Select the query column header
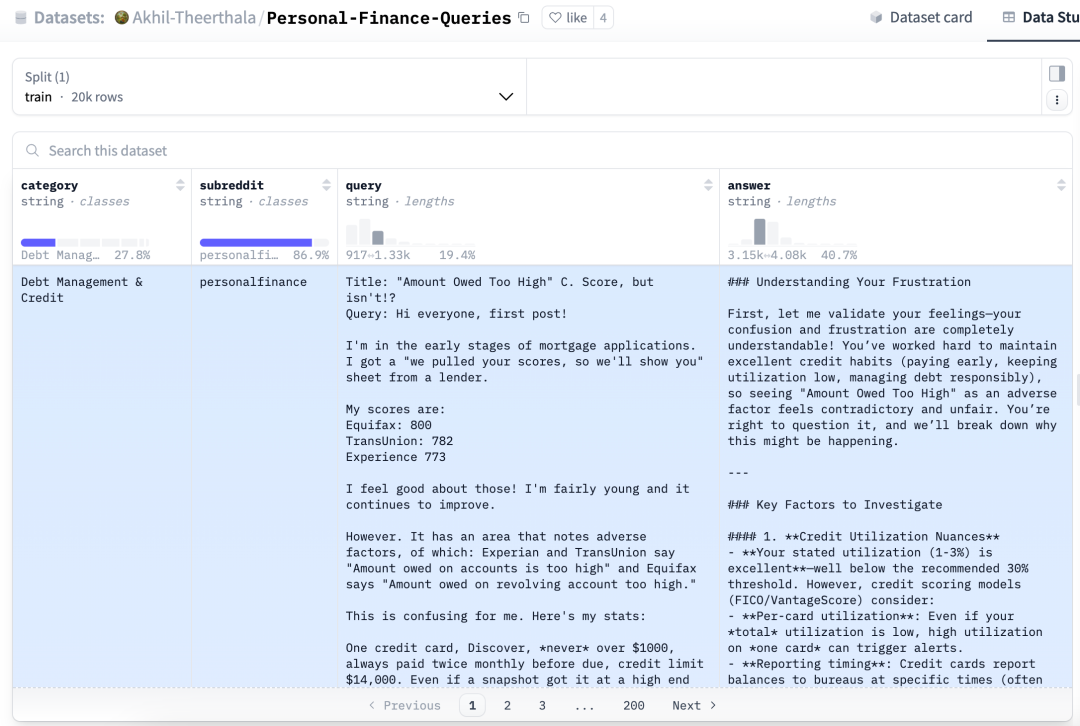1080x726 pixels. click(364, 186)
